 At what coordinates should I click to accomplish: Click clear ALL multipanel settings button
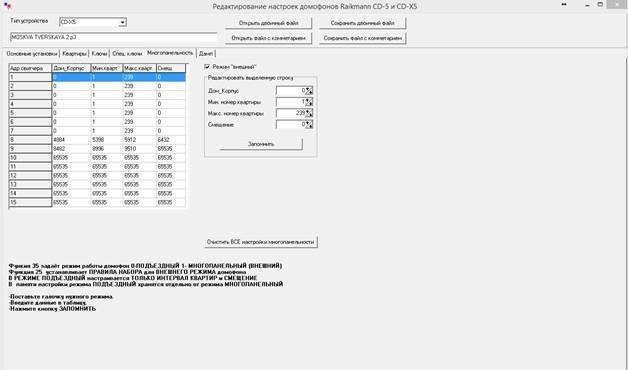(x=261, y=242)
